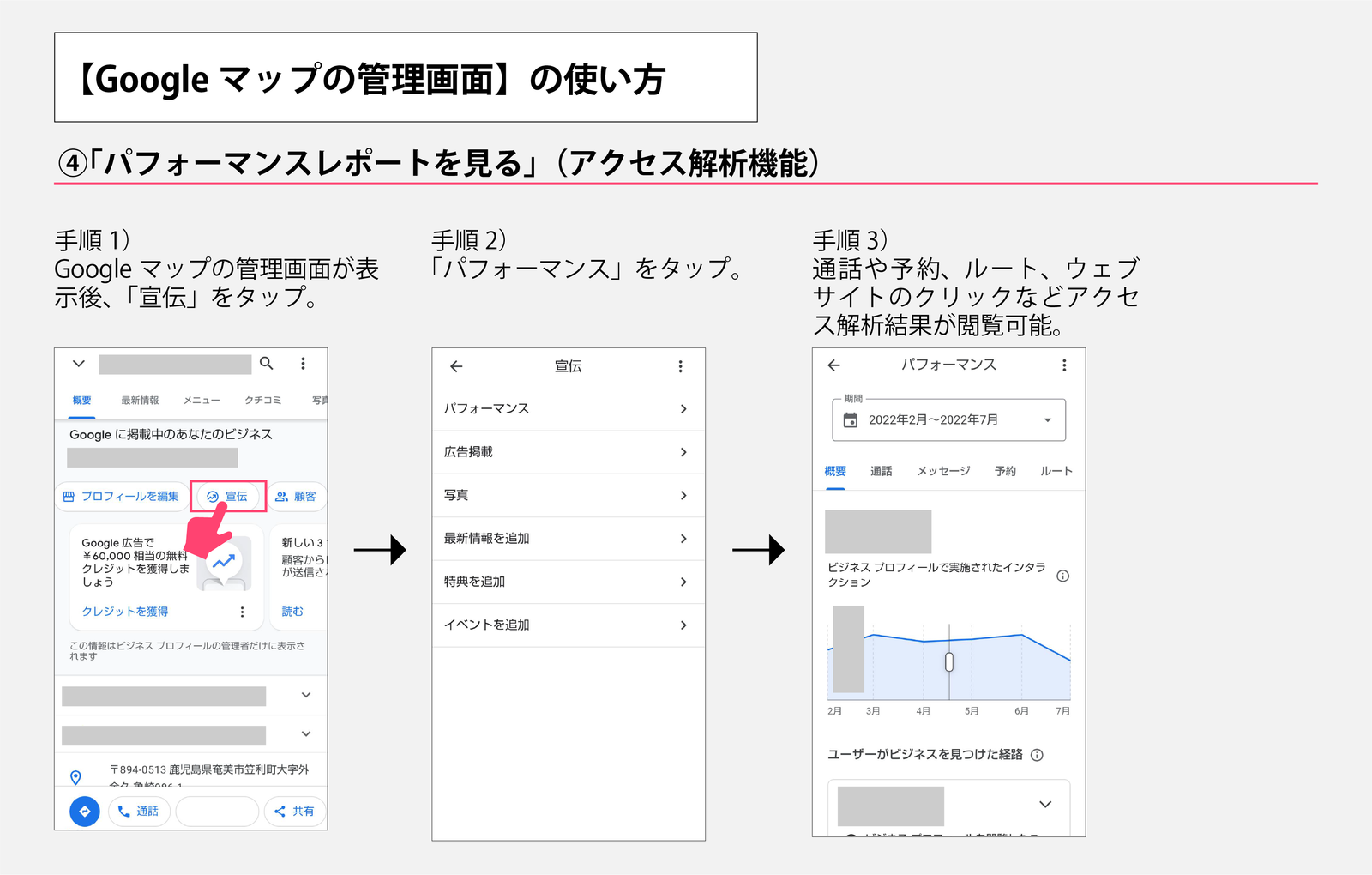
Task: Open the 広告掲載 row
Action: click(x=569, y=452)
